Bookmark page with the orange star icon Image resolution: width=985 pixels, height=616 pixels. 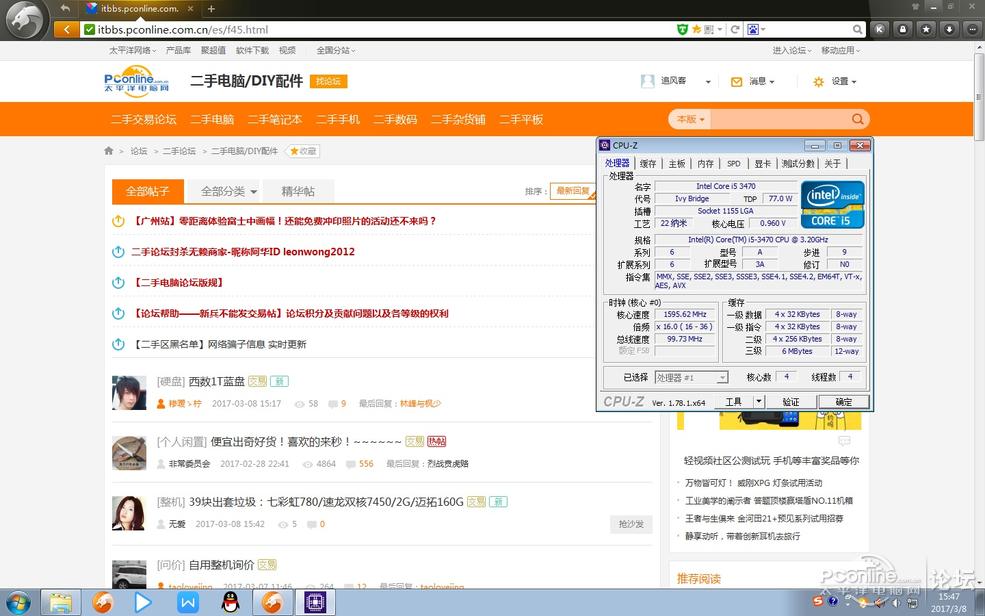click(697, 30)
